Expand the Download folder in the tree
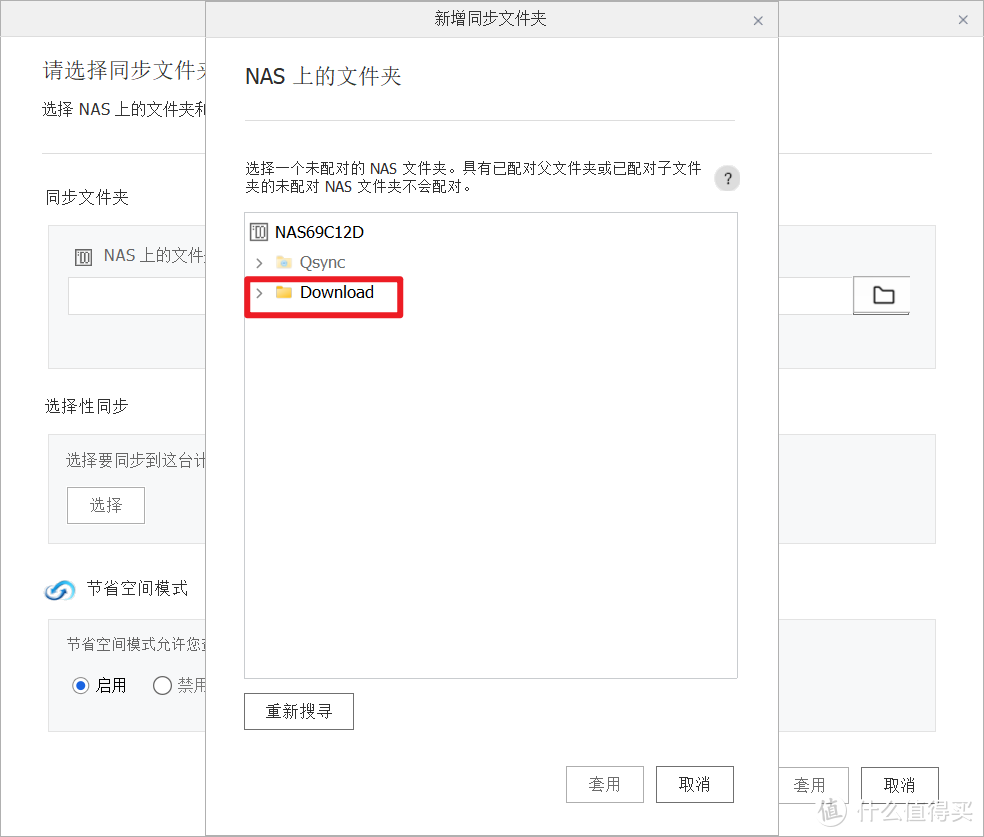 (x=260, y=292)
